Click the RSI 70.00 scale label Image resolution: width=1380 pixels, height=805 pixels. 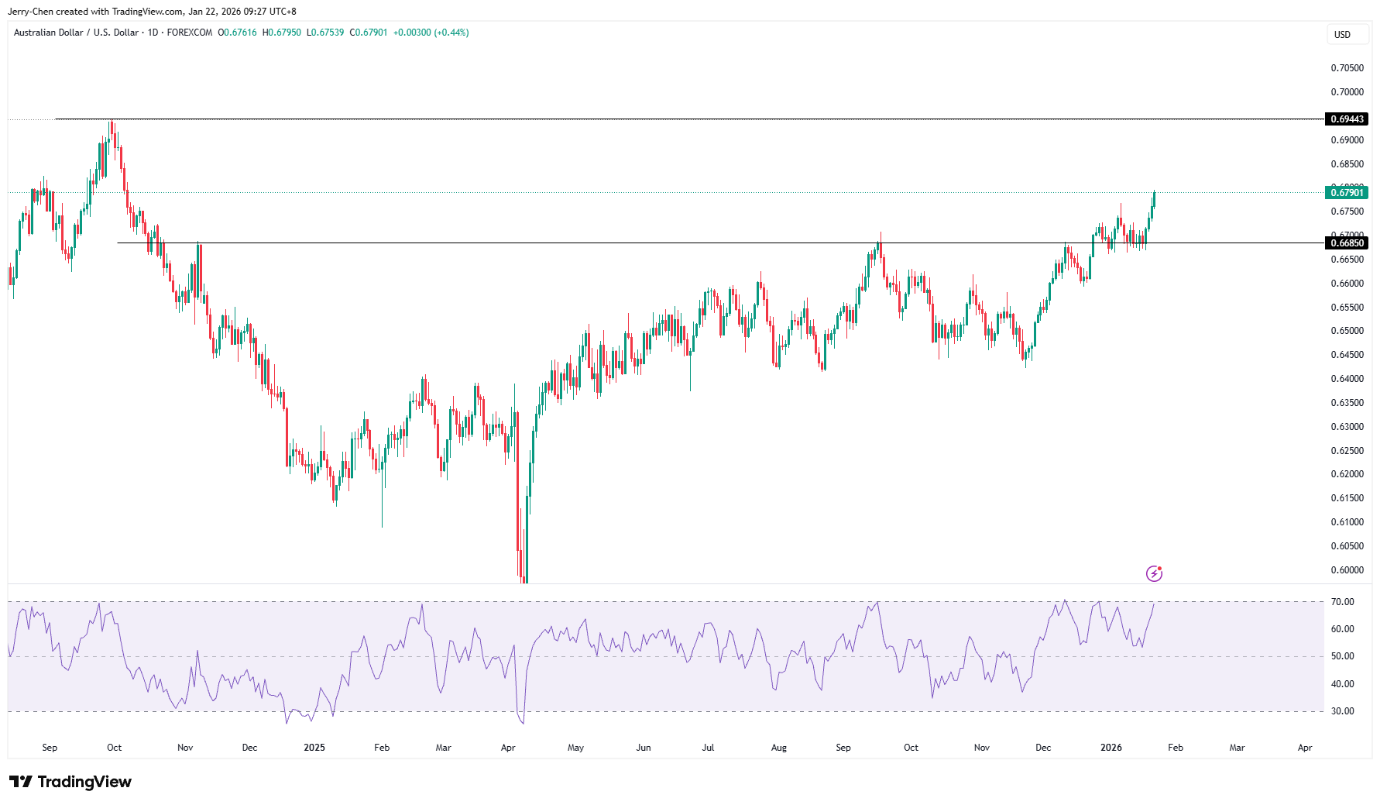1343,602
